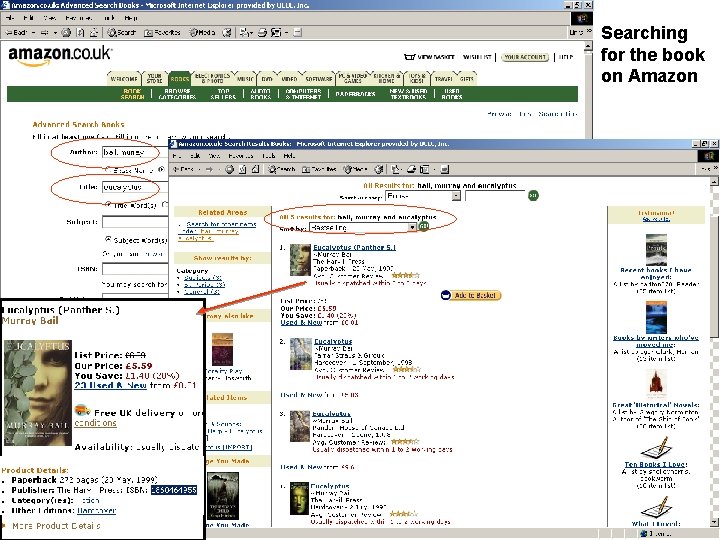
Task: Open the DVD tab on Amazon
Action: [267, 79]
